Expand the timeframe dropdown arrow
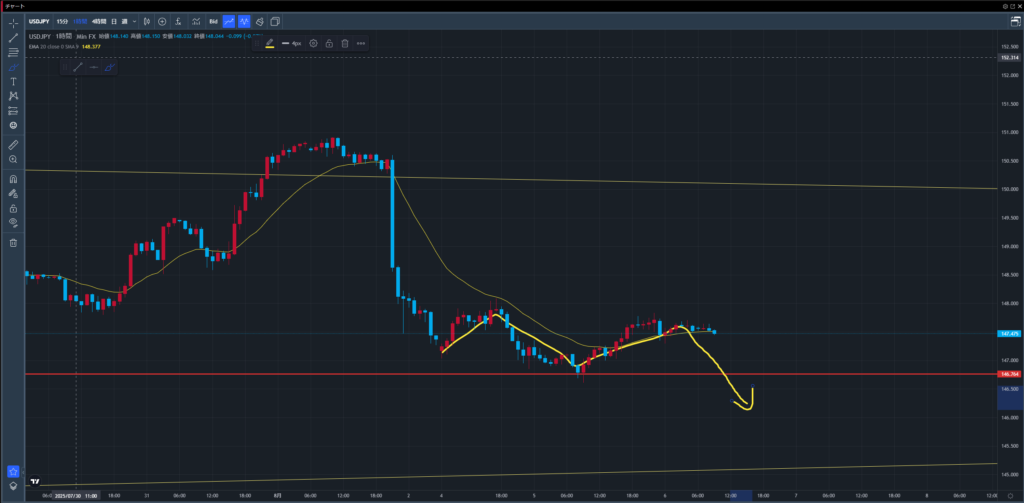Image resolution: width=1024 pixels, height=503 pixels. coord(134,22)
